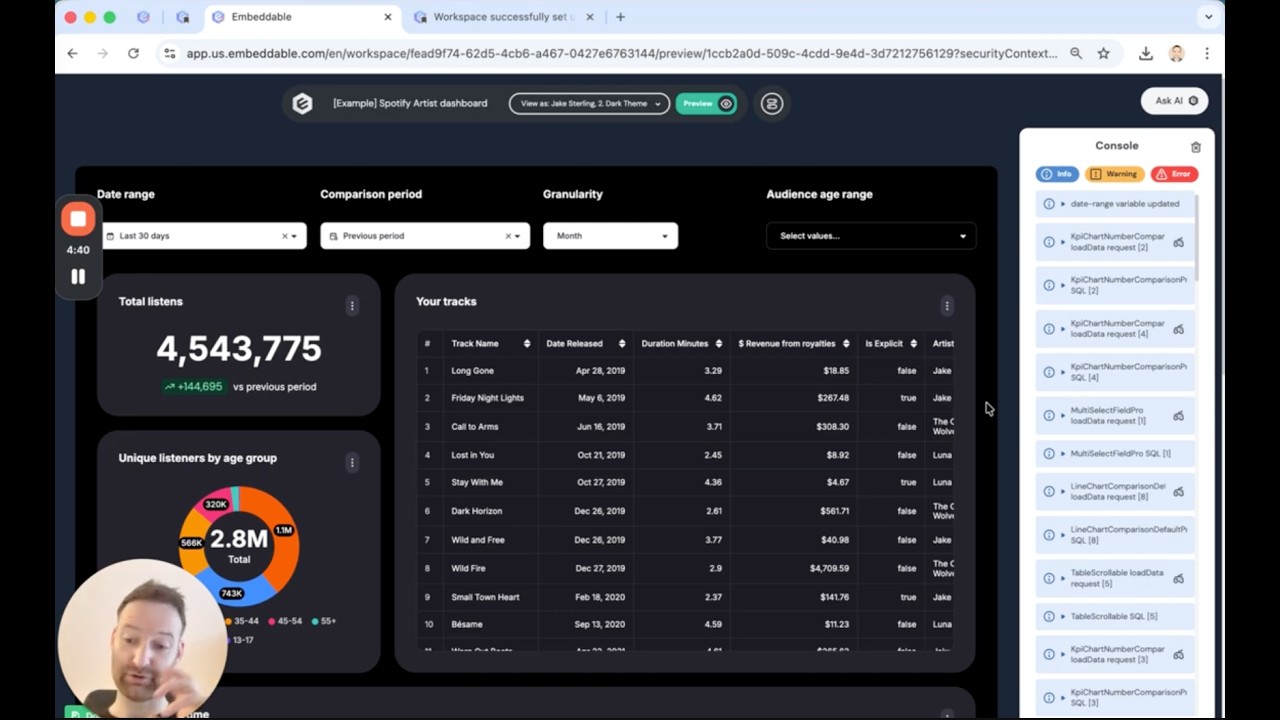
Task: Open the debug icon on KpiChartNumberComparison loadData request [4]
Action: click(1179, 329)
